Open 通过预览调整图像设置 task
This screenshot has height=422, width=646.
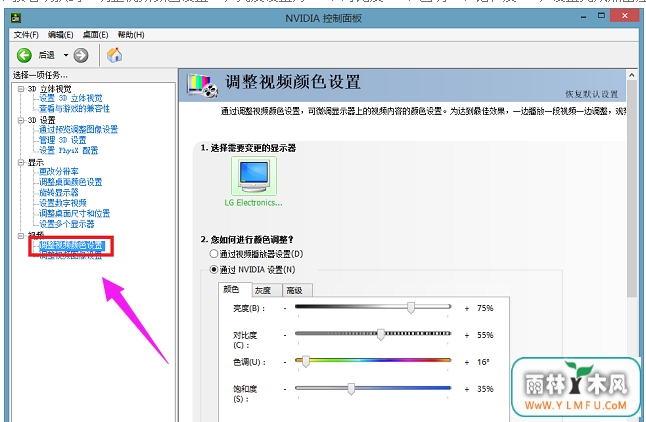pos(78,129)
